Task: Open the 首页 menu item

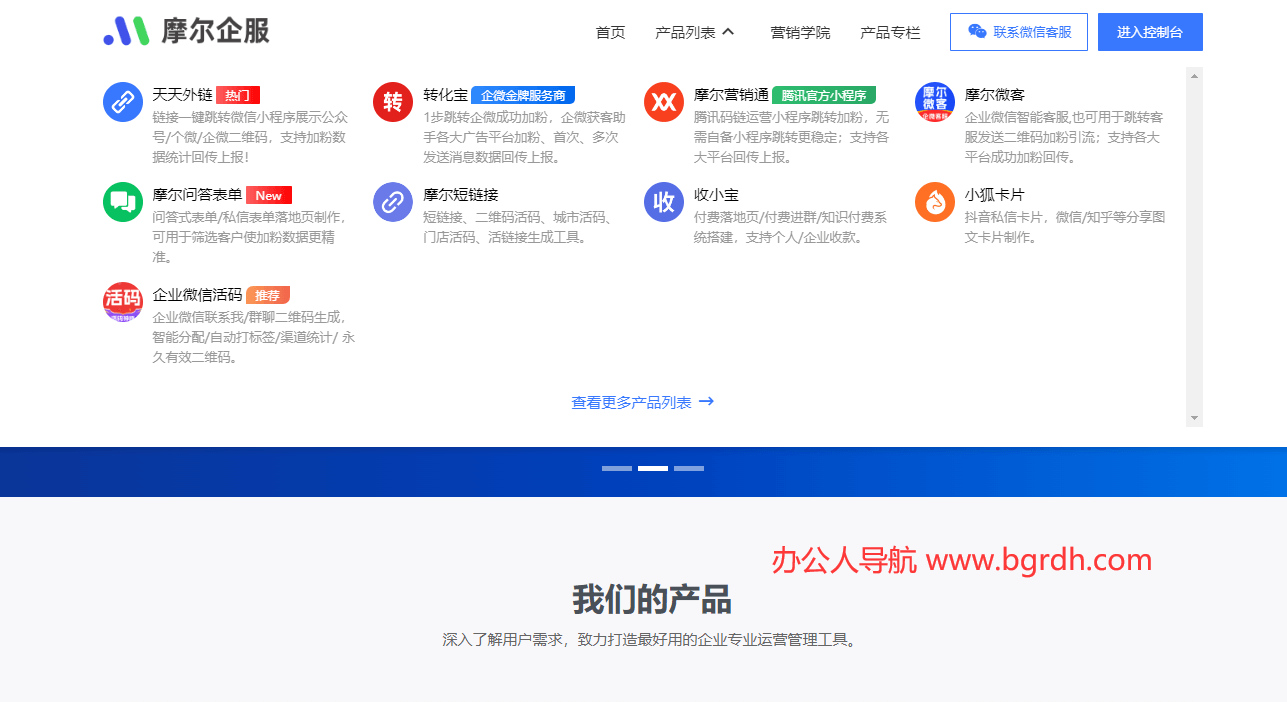Action: (609, 32)
